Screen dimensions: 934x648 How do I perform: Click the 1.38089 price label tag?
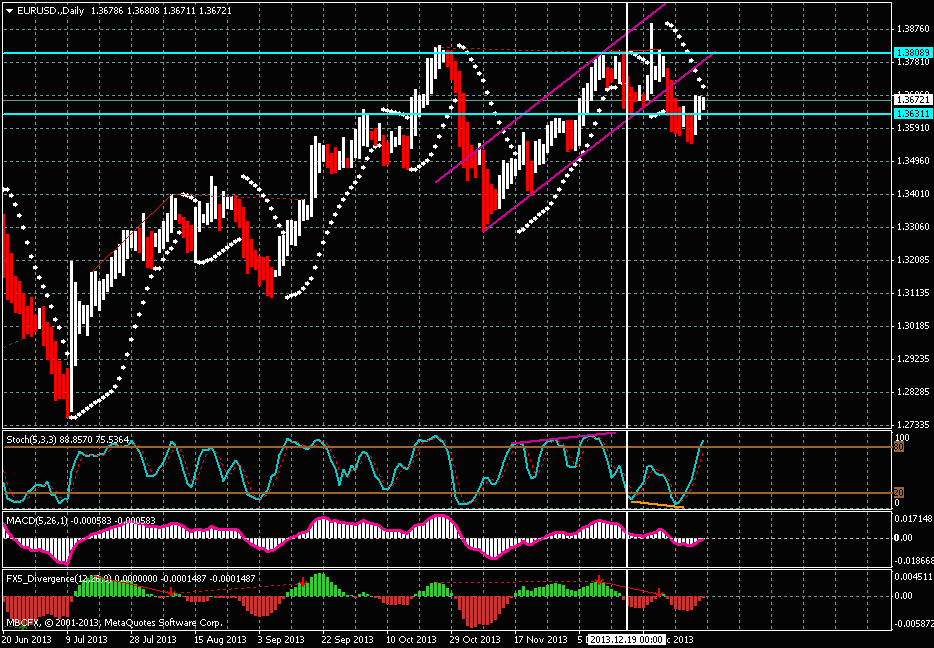(x=911, y=52)
